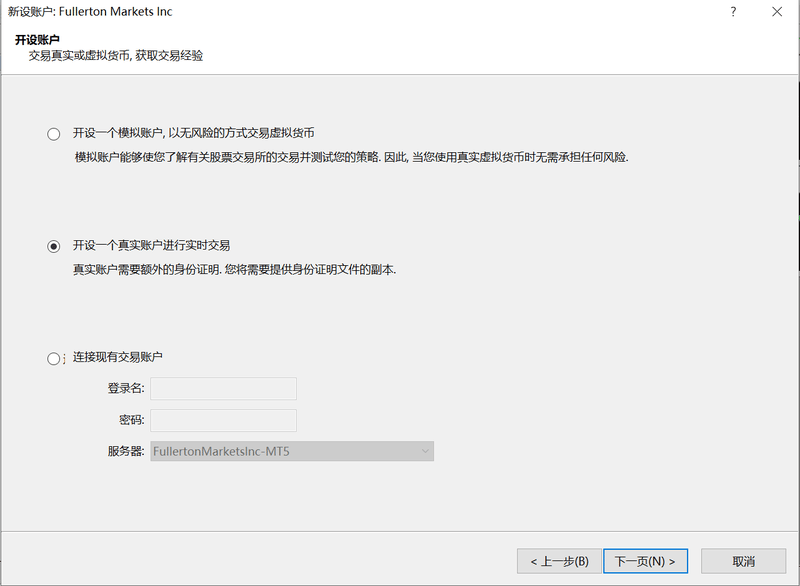Click the 真实账户需要额外的身份证明 description

click(x=234, y=270)
